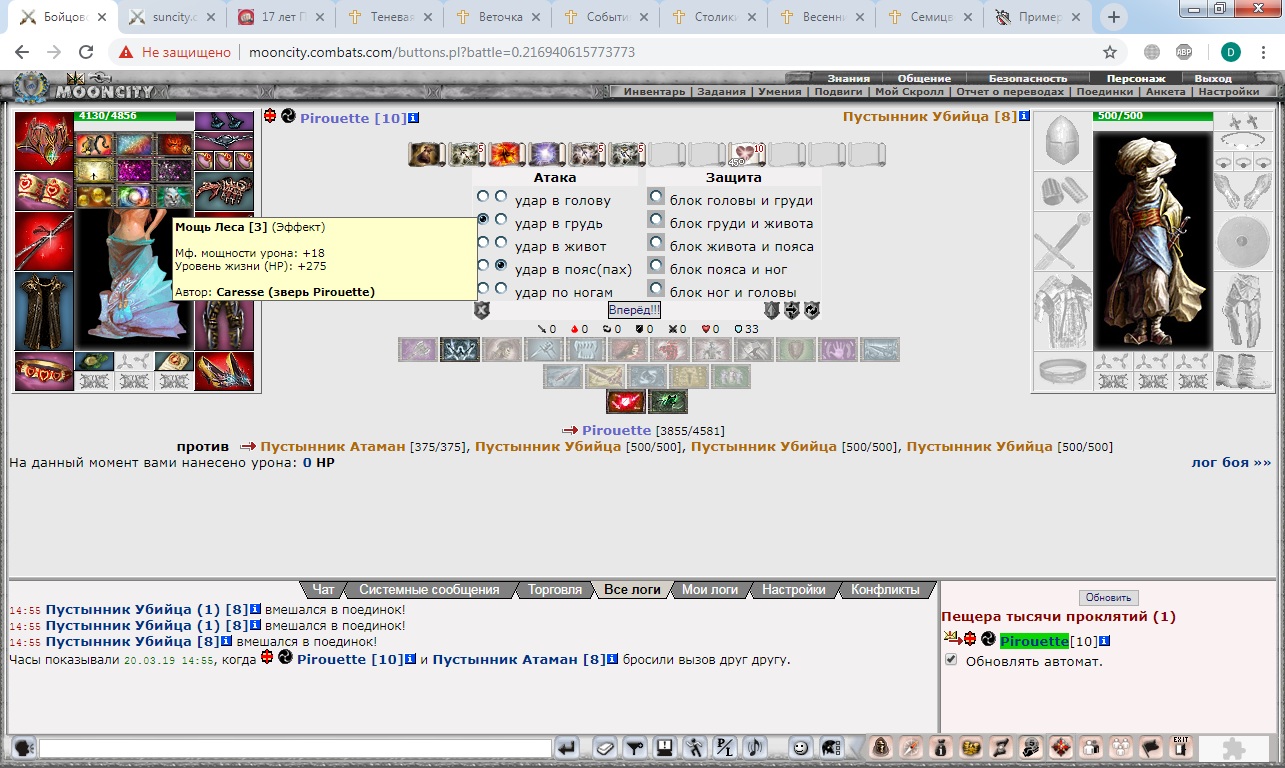Select first attack radio for удар в голову
Image resolution: width=1285 pixels, height=768 pixels.
pos(483,197)
